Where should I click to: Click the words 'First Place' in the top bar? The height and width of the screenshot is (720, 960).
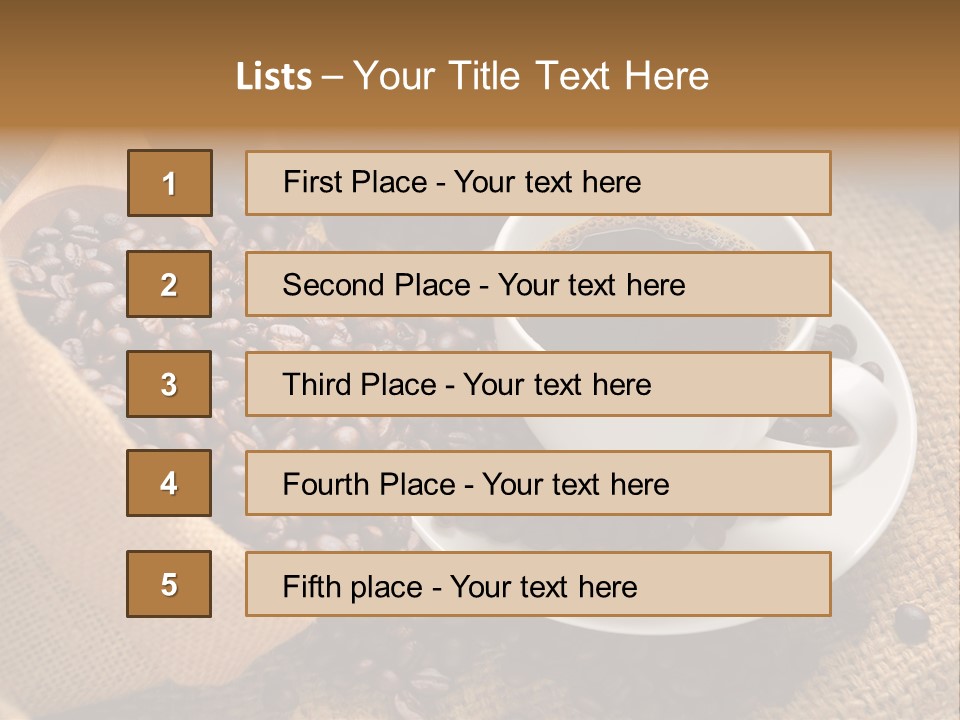[x=355, y=182]
